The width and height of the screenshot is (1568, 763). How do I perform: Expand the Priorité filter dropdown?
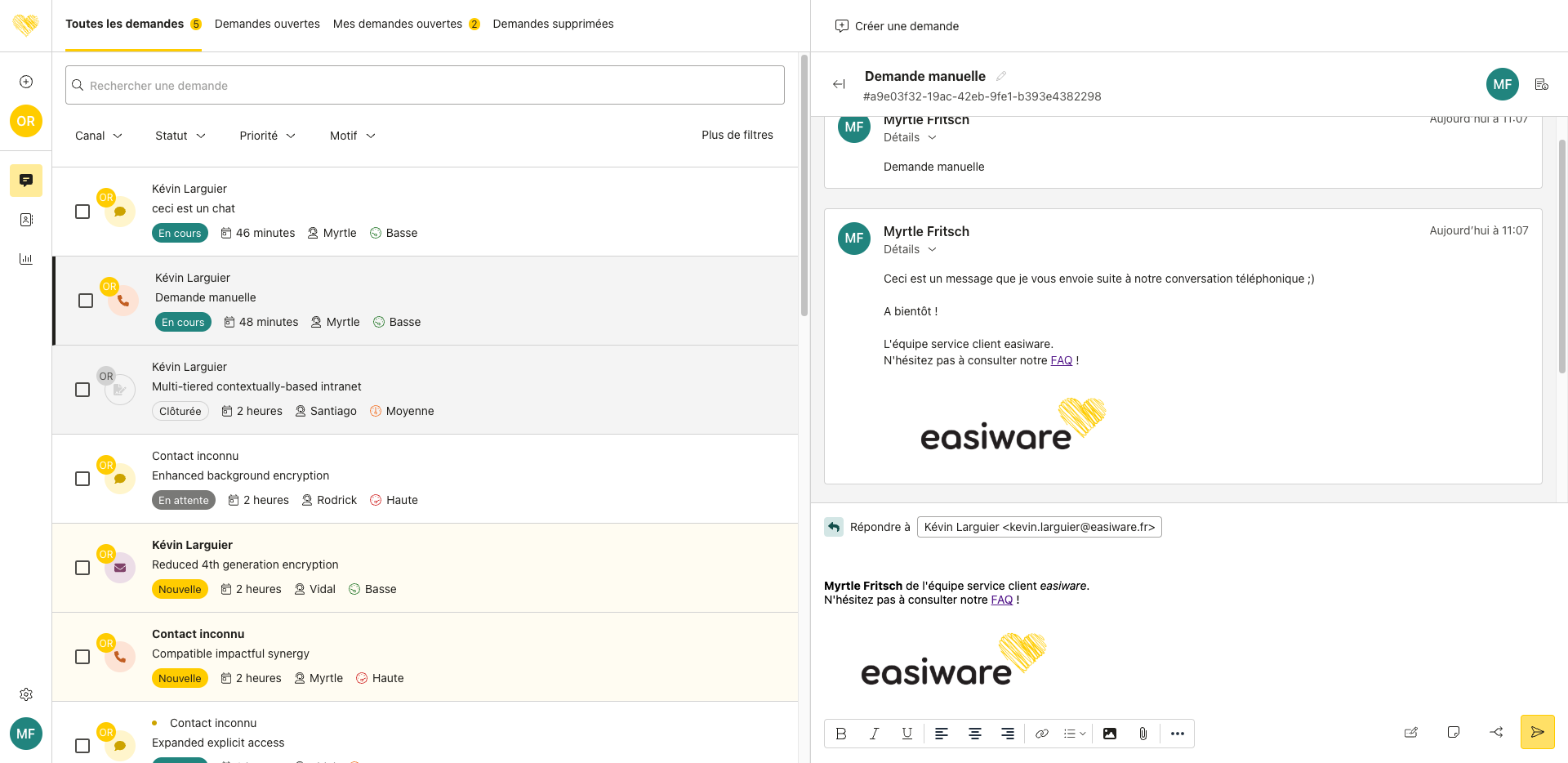pyautogui.click(x=267, y=136)
